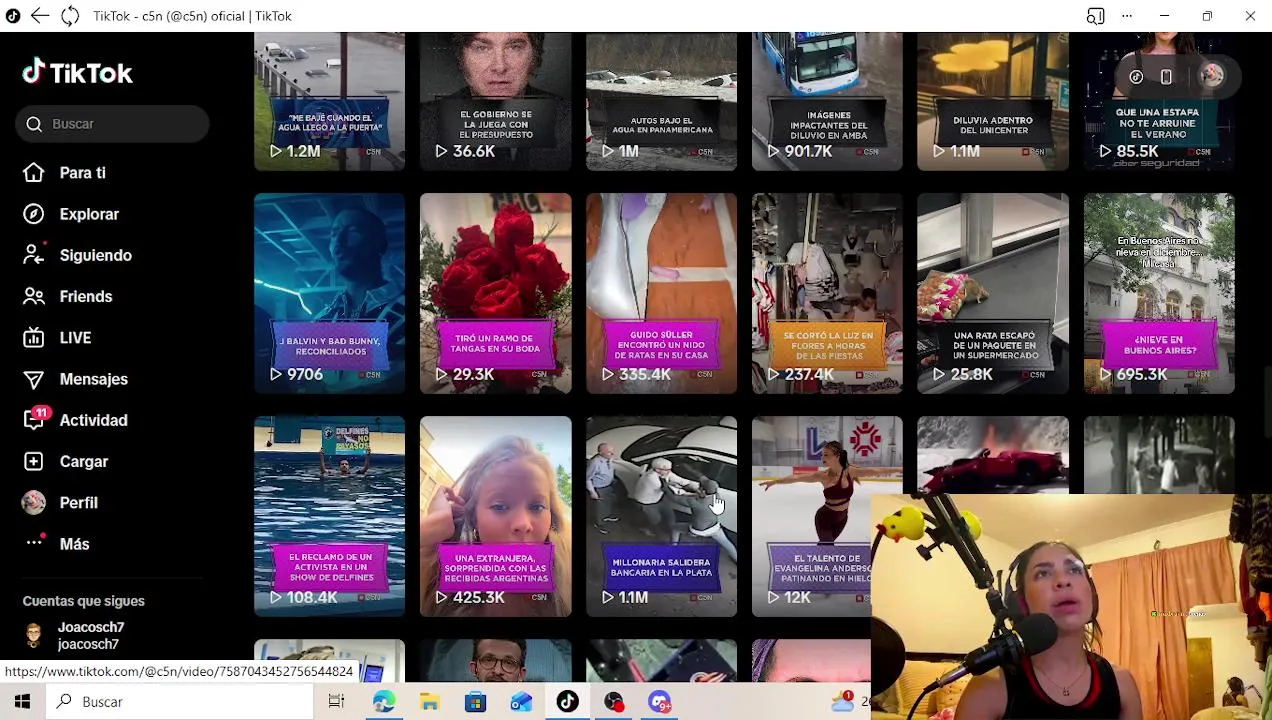This screenshot has width=1272, height=720.
Task: Play video 'Diluvia adentro del Unicenter'
Action: (993, 101)
